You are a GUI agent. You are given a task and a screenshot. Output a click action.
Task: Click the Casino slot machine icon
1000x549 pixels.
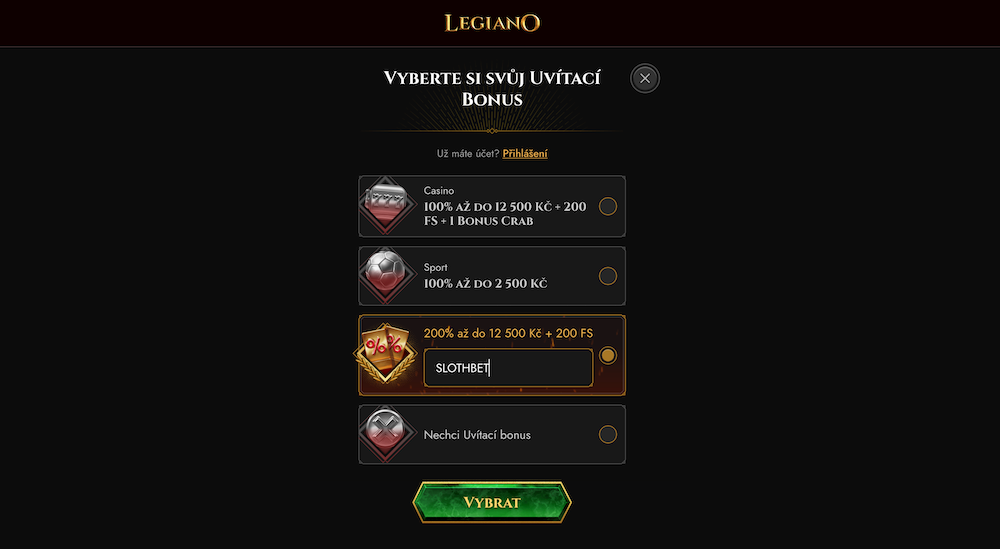pos(386,205)
